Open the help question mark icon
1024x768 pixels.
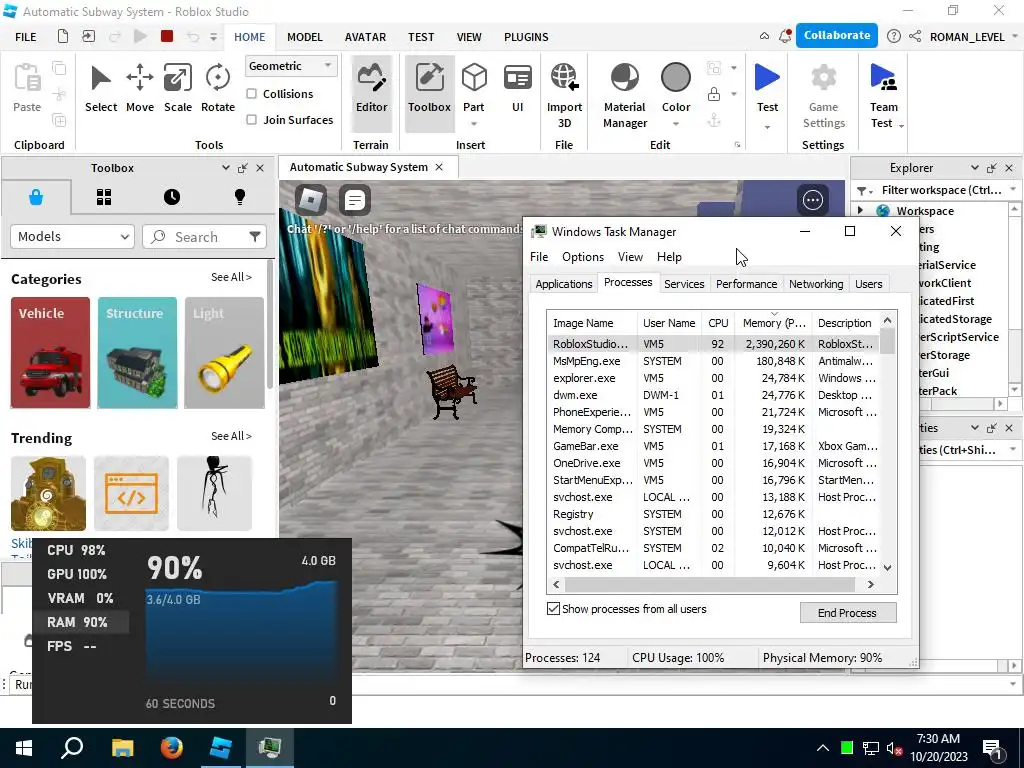[x=893, y=37]
